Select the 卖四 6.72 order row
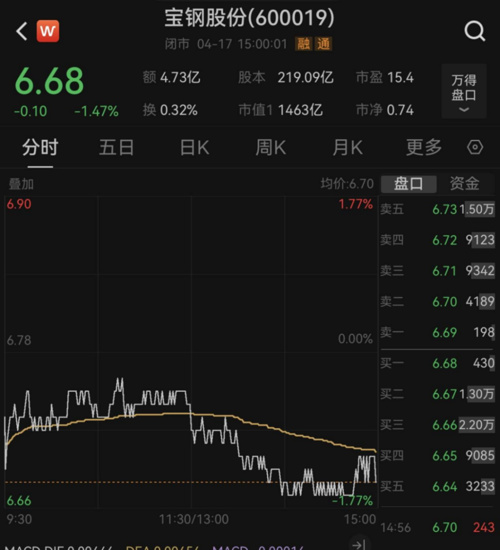Image resolution: width=500 pixels, height=550 pixels. (438, 240)
